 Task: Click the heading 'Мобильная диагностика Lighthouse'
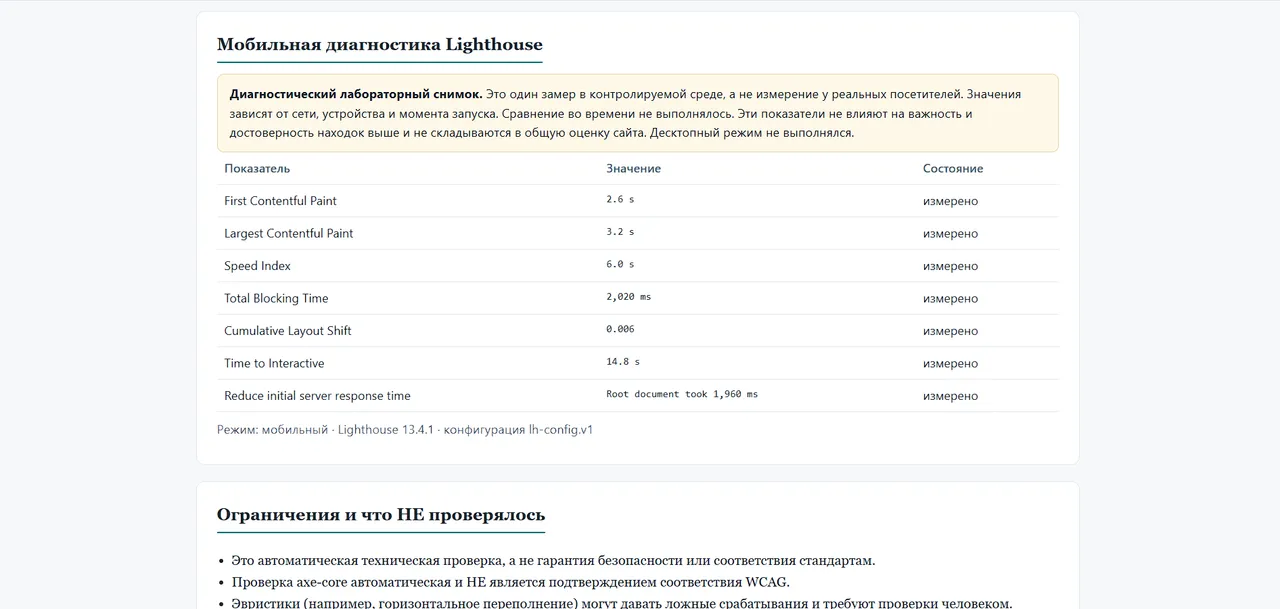pos(380,44)
